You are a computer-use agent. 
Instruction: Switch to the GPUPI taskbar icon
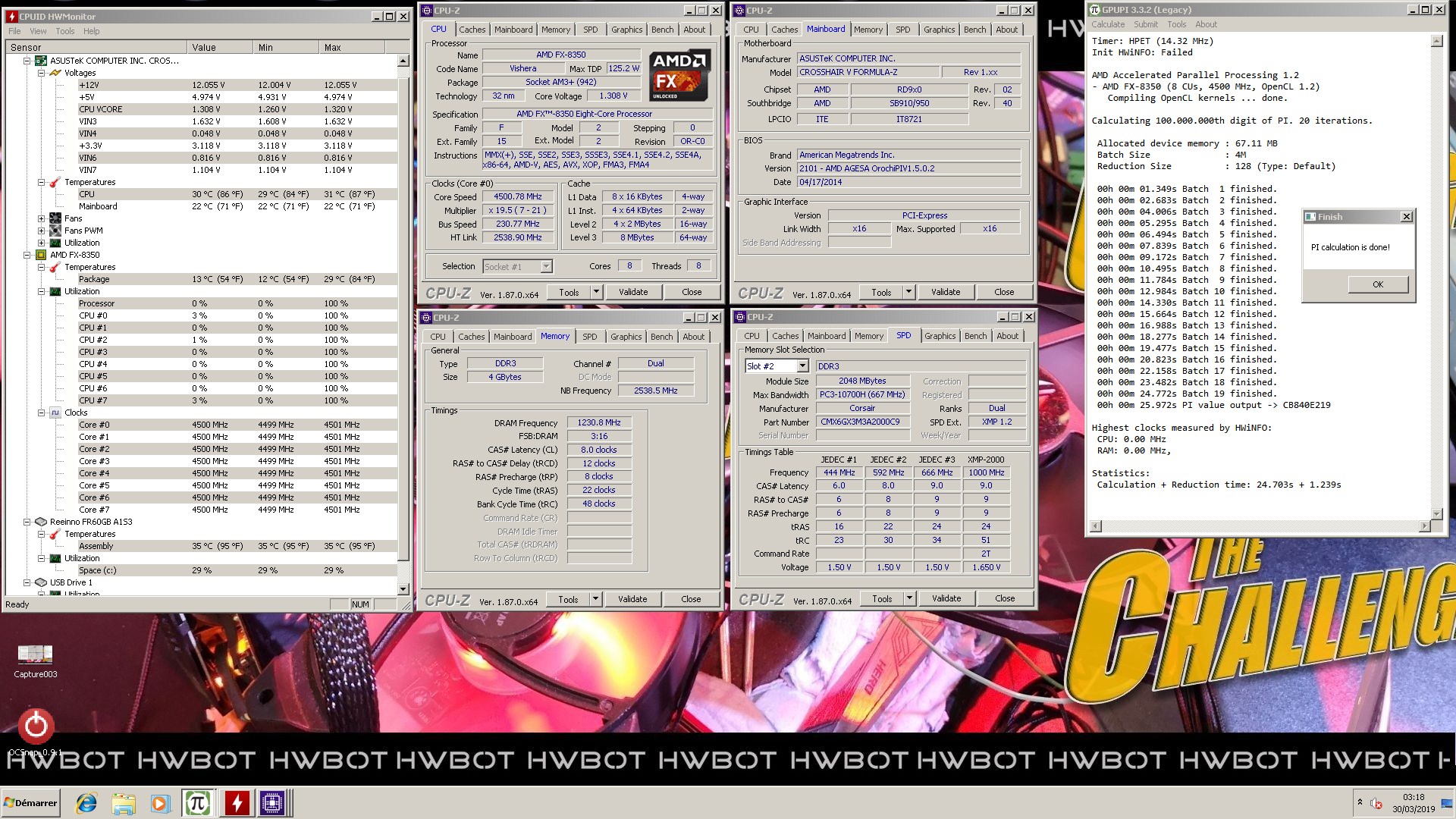(198, 803)
